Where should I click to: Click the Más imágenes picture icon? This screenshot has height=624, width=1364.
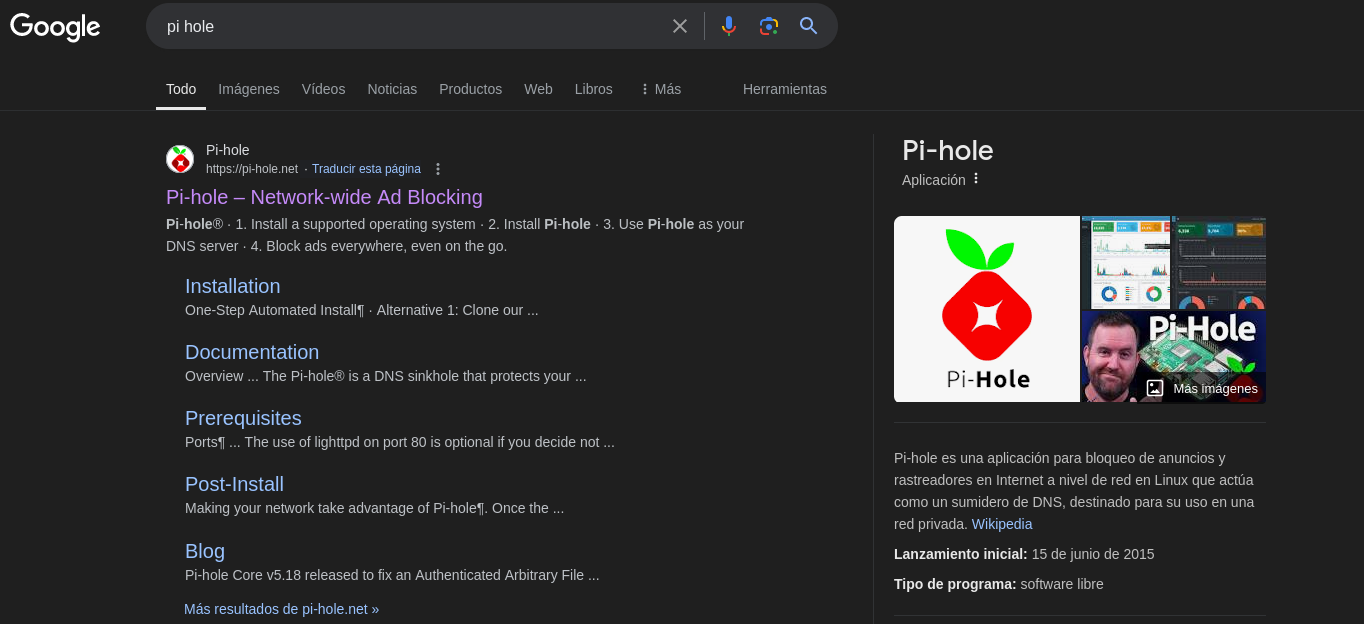(1155, 388)
